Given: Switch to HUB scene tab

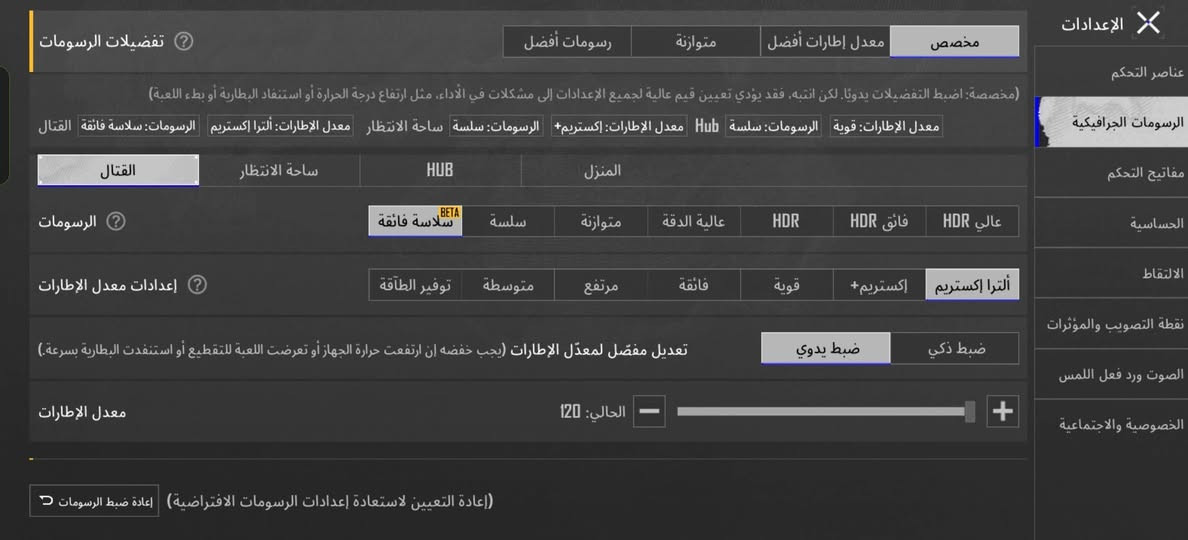Looking at the screenshot, I should point(440,170).
